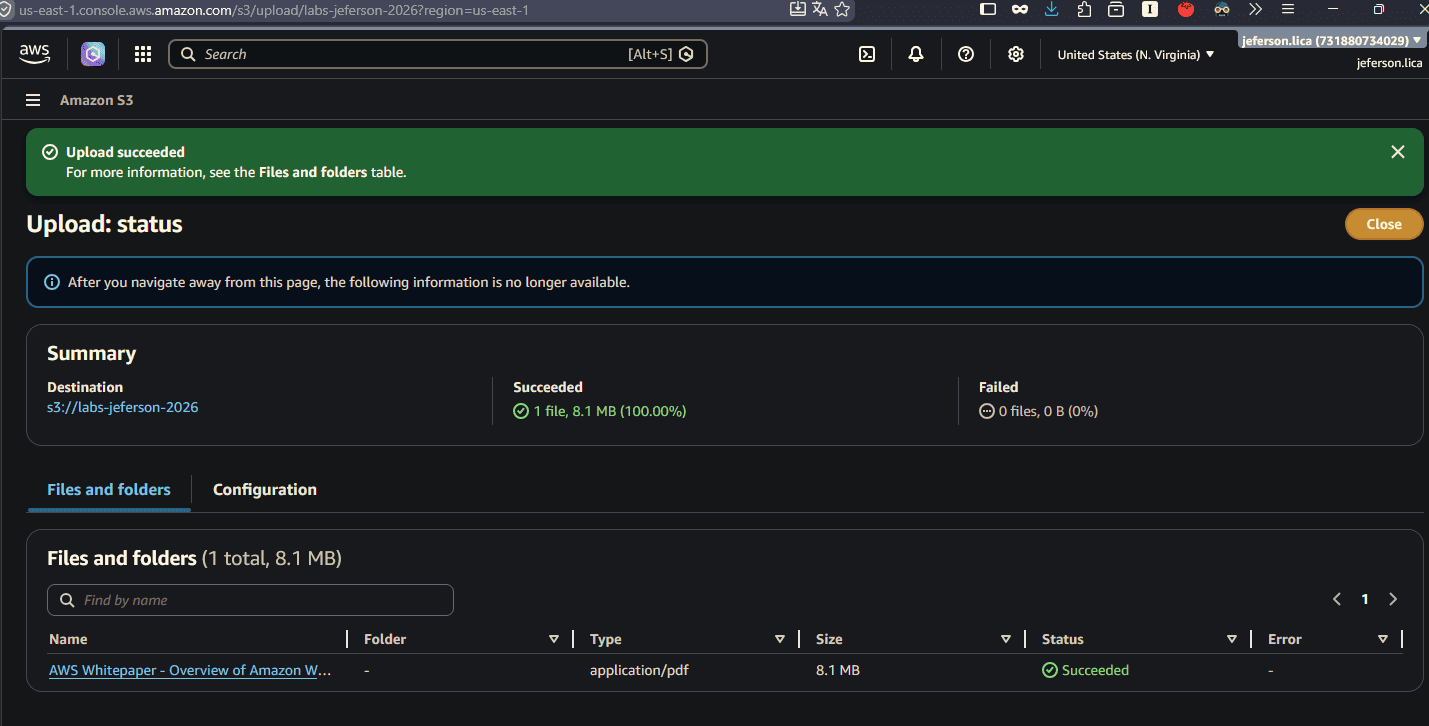Open the Error column filter arrow
The height and width of the screenshot is (726, 1429).
click(1383, 639)
